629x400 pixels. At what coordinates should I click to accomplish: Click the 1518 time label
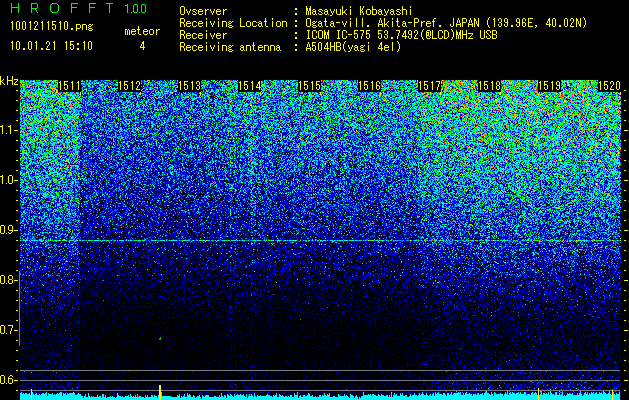tap(489, 86)
